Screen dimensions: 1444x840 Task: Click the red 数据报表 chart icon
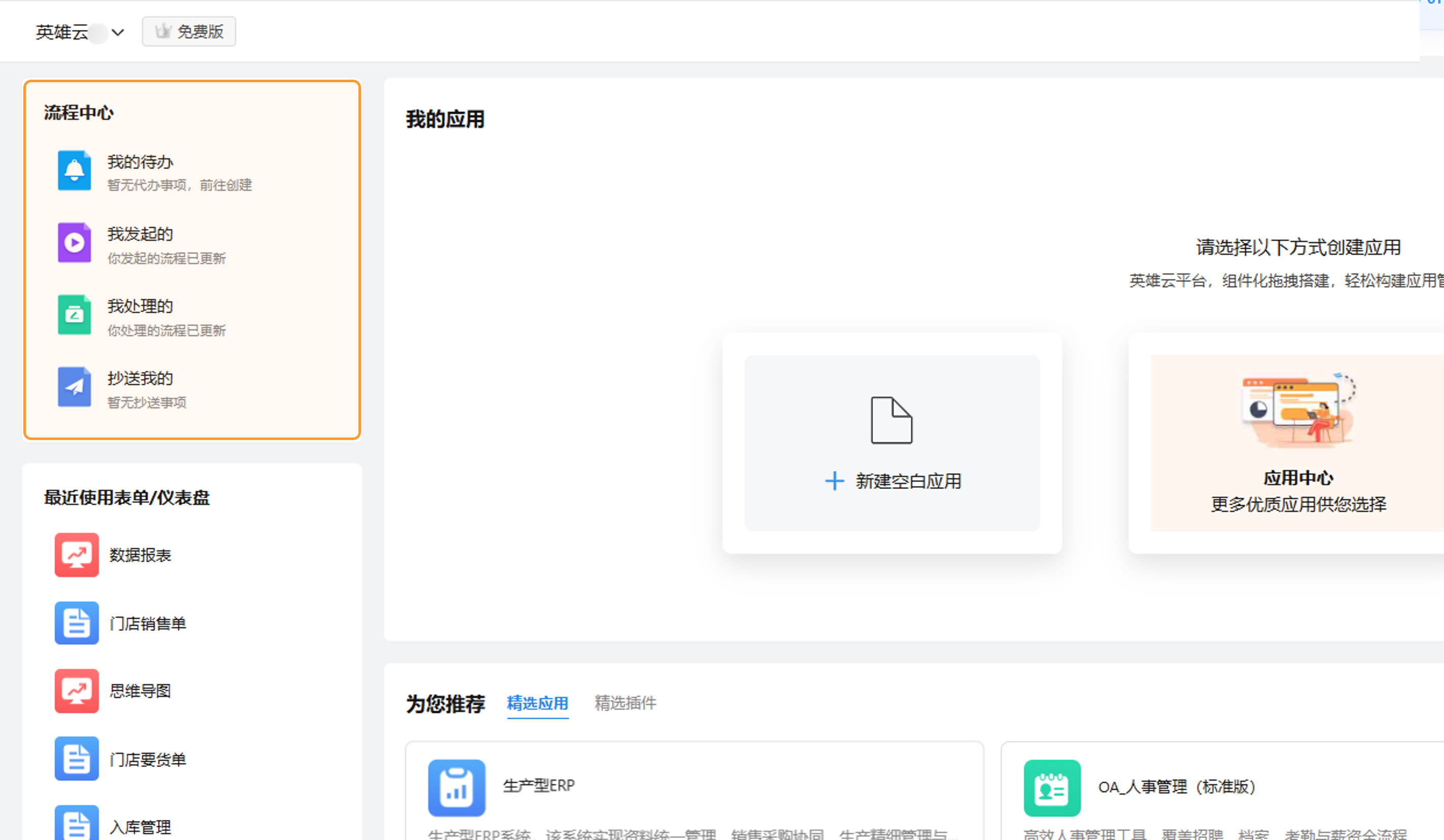click(x=76, y=555)
